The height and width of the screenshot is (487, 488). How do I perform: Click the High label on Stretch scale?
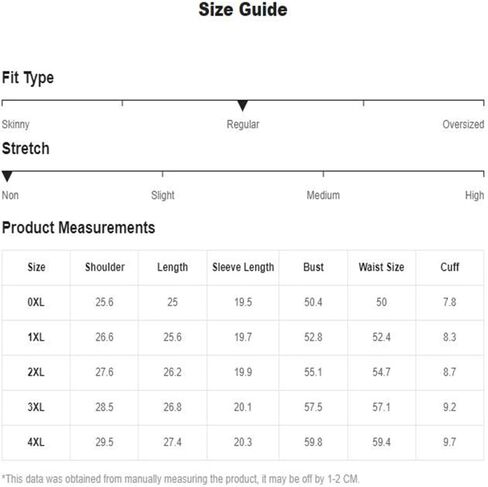[x=475, y=195]
